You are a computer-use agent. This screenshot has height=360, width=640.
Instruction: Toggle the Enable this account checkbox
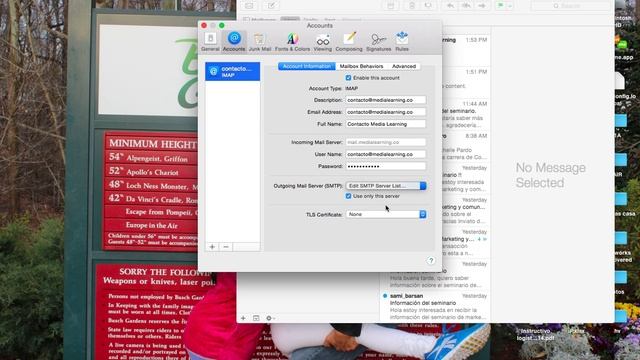pyautogui.click(x=348, y=78)
